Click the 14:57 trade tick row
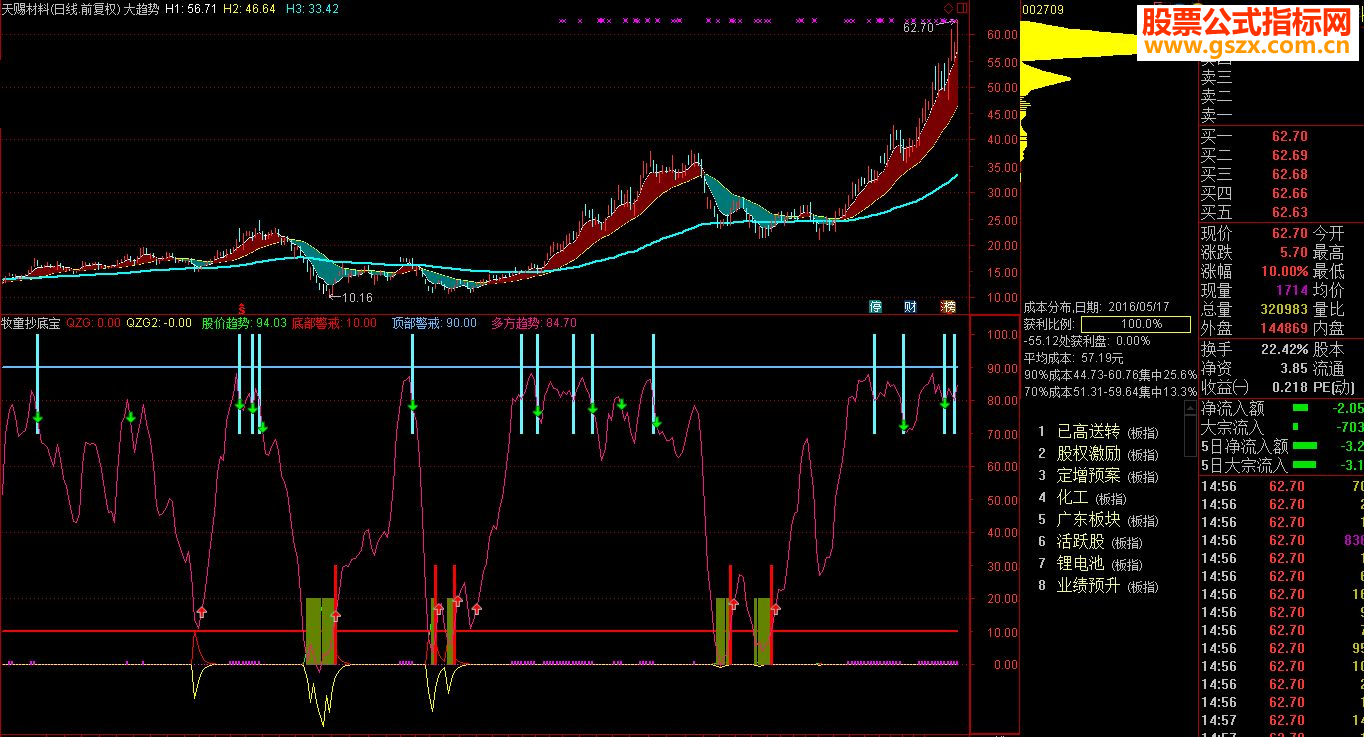 pyautogui.click(x=1282, y=720)
